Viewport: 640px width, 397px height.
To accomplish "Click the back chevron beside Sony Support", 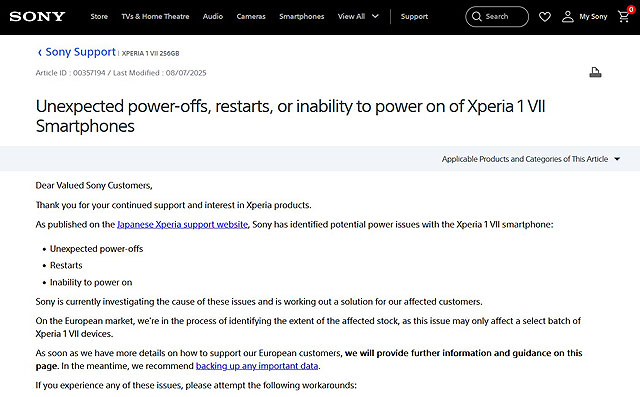I will tap(40, 53).
